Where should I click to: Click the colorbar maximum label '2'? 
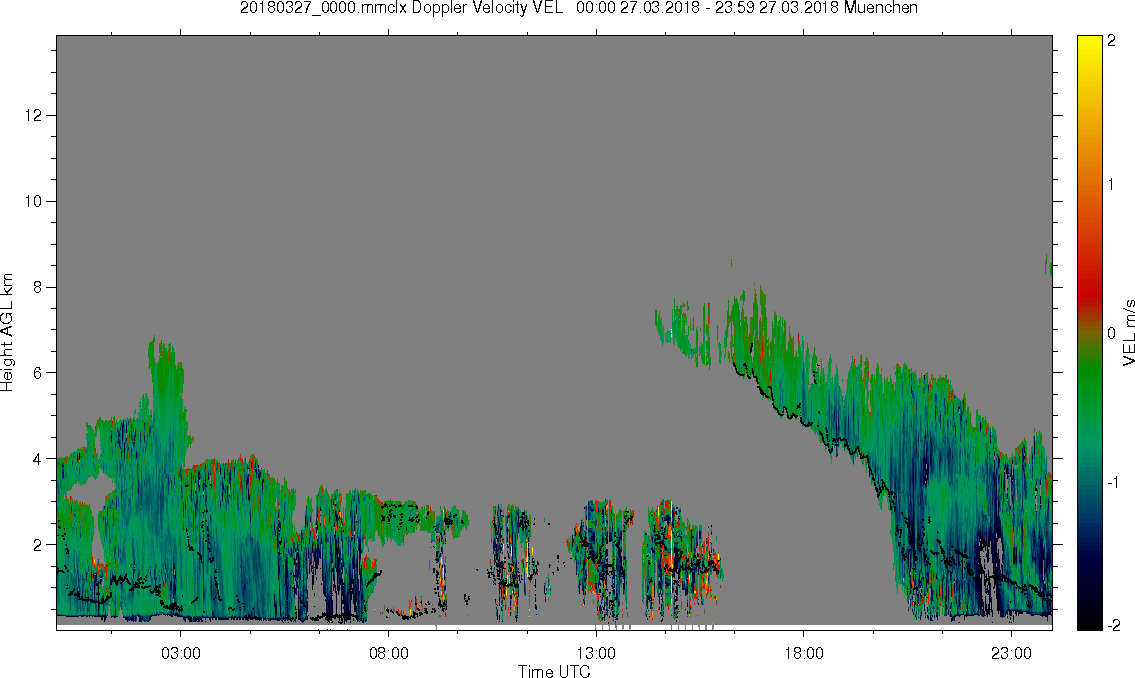coord(1112,41)
